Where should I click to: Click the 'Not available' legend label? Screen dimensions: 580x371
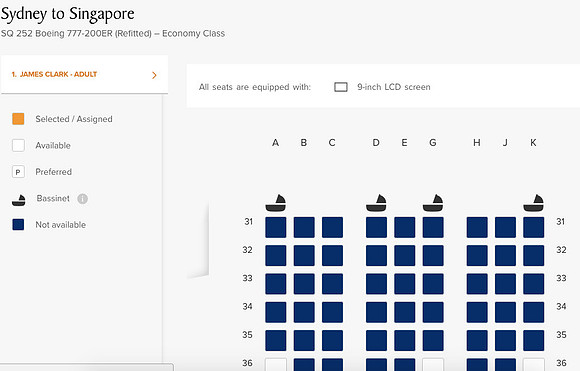[61, 225]
